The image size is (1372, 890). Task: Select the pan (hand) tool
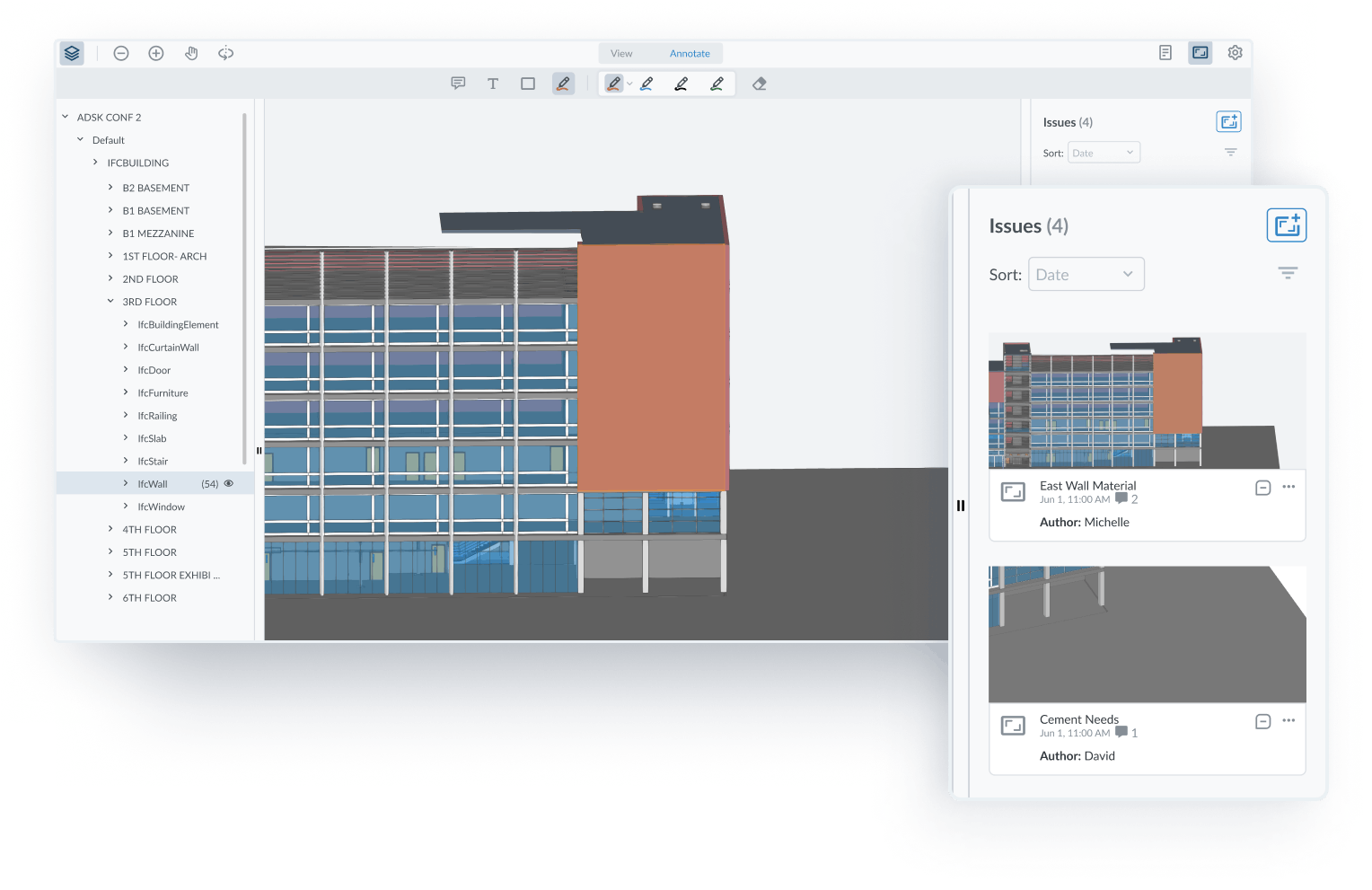pyautogui.click(x=191, y=53)
